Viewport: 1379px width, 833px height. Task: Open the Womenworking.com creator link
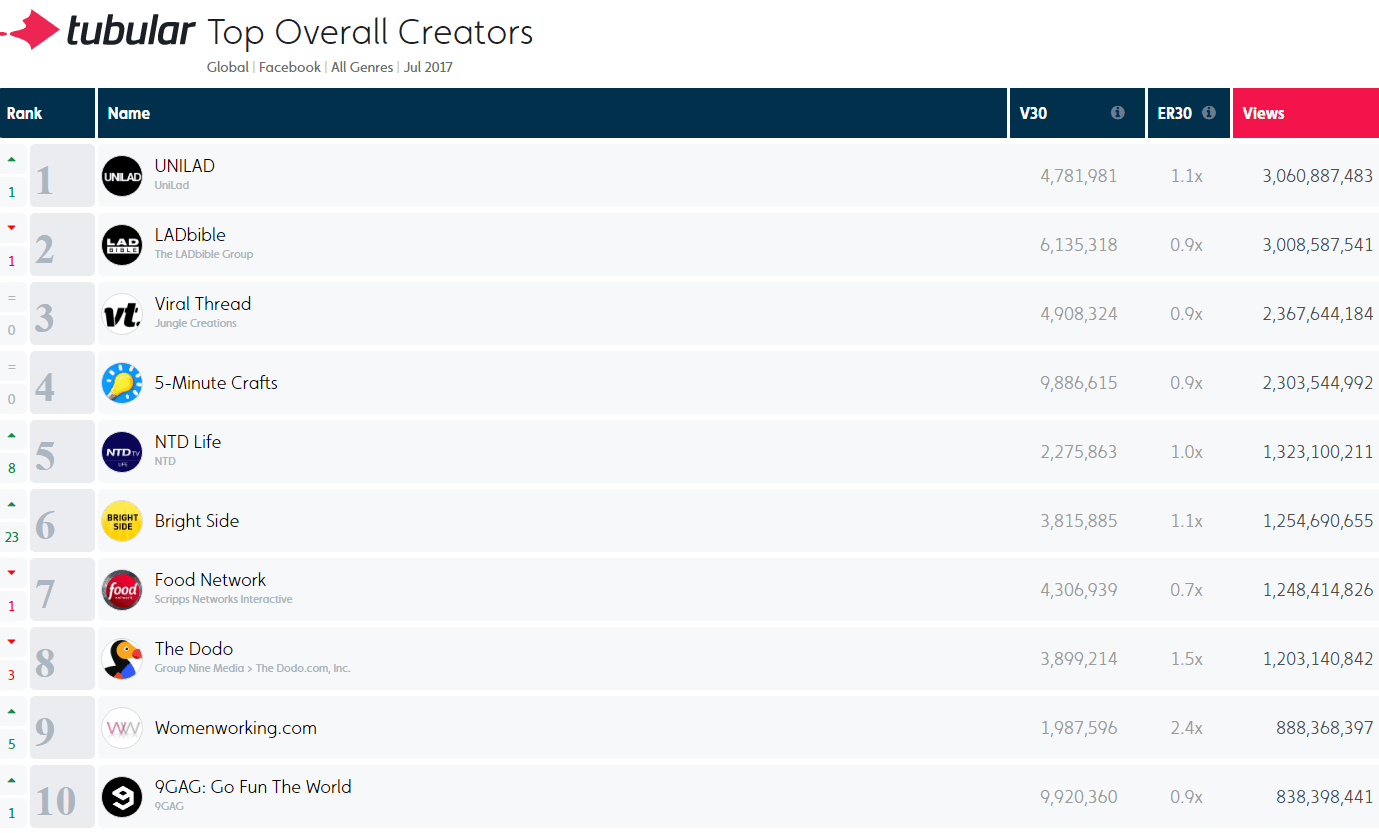pos(236,728)
